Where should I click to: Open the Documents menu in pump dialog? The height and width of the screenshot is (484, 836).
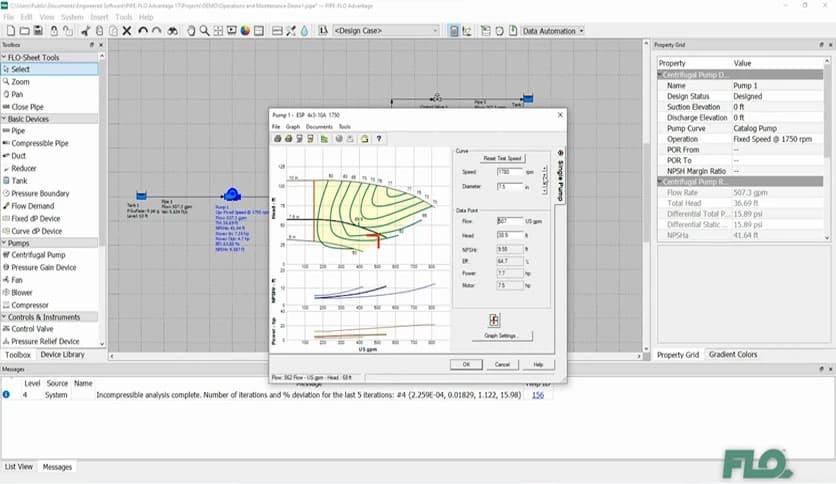coord(319,127)
